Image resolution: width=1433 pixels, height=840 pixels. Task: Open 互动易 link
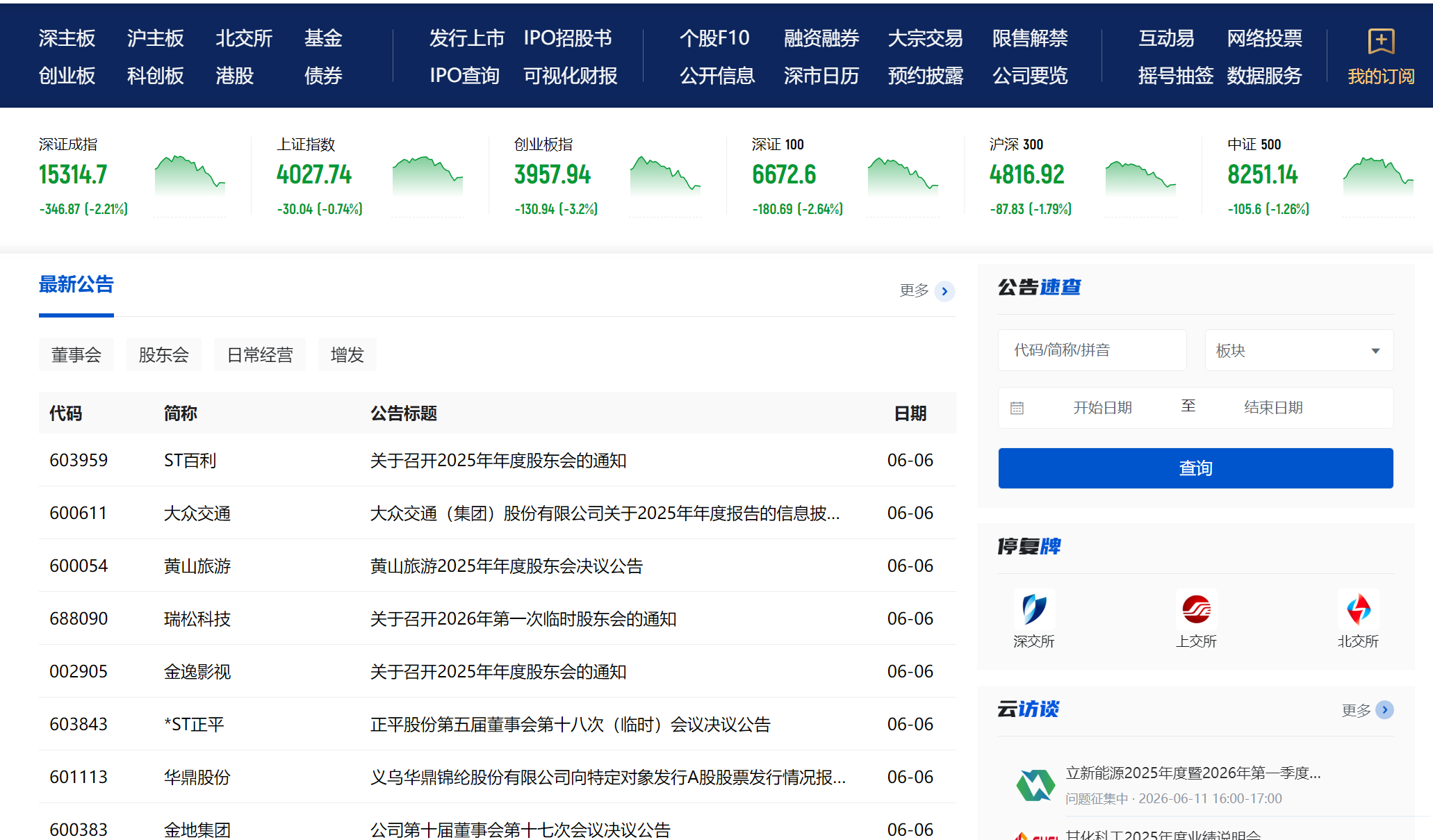tap(1166, 38)
